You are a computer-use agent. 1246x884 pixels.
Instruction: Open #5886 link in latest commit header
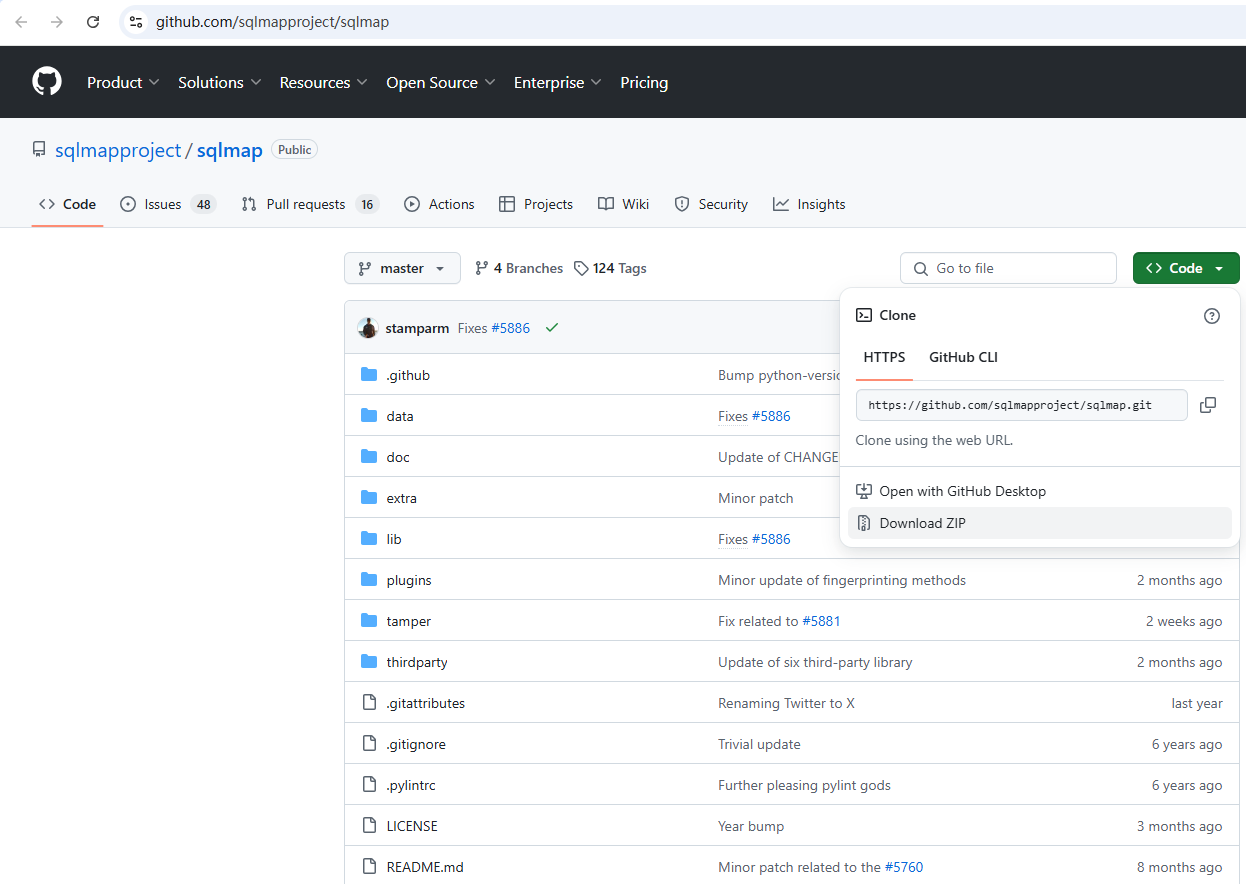tap(510, 328)
